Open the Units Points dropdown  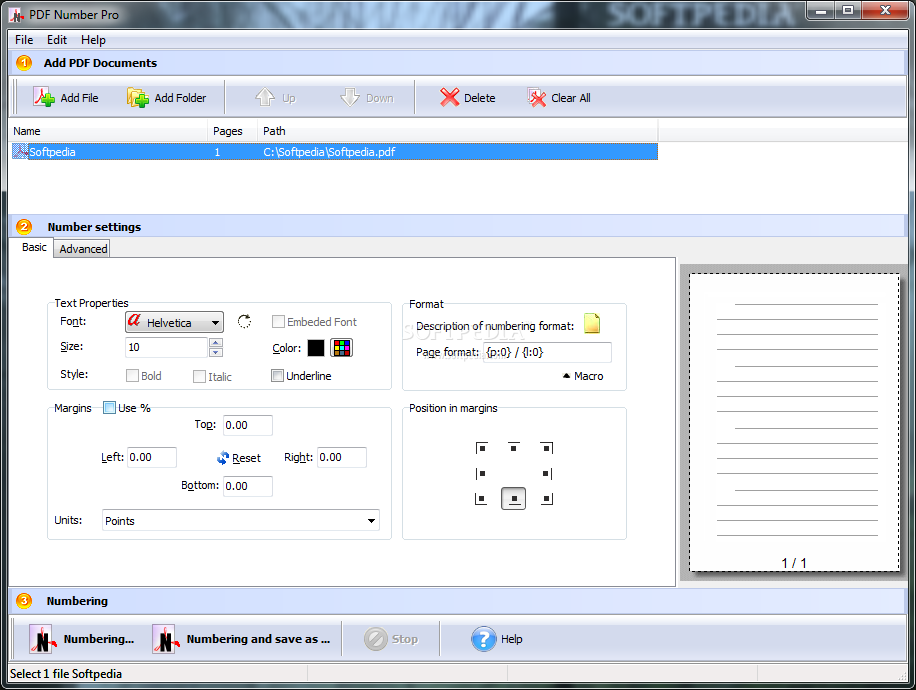click(x=241, y=521)
